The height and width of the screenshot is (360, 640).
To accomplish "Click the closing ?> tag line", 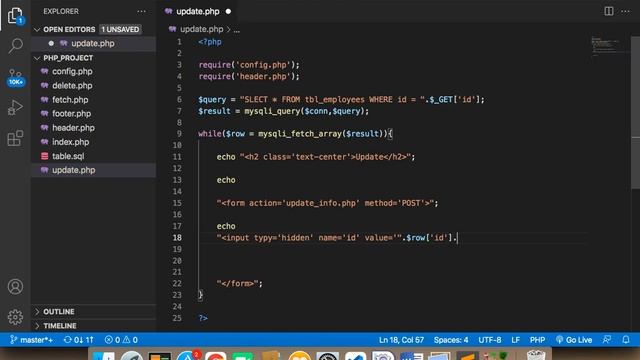I will 203,318.
